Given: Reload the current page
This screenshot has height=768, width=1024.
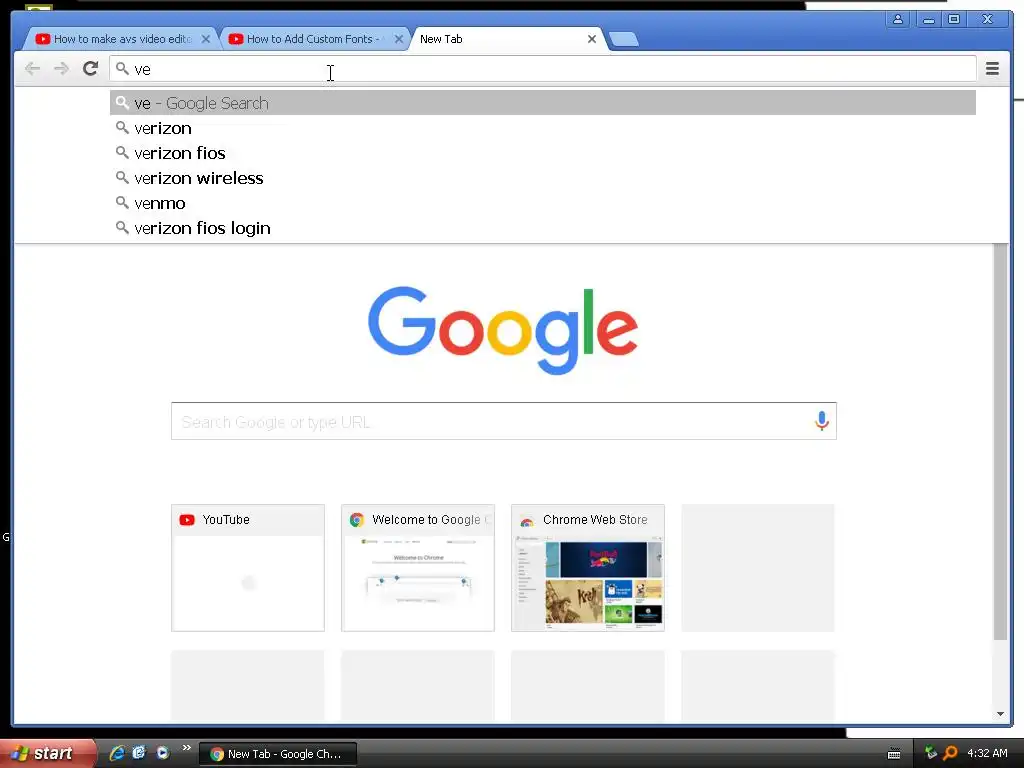Looking at the screenshot, I should tap(90, 68).
